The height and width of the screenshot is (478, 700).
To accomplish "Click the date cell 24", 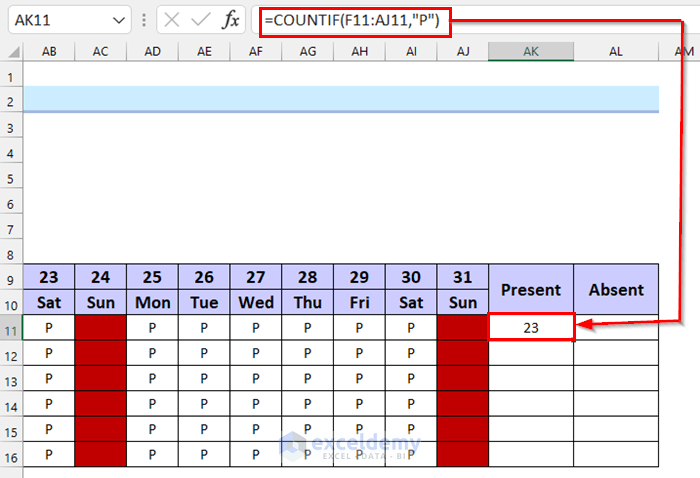I will [x=100, y=277].
